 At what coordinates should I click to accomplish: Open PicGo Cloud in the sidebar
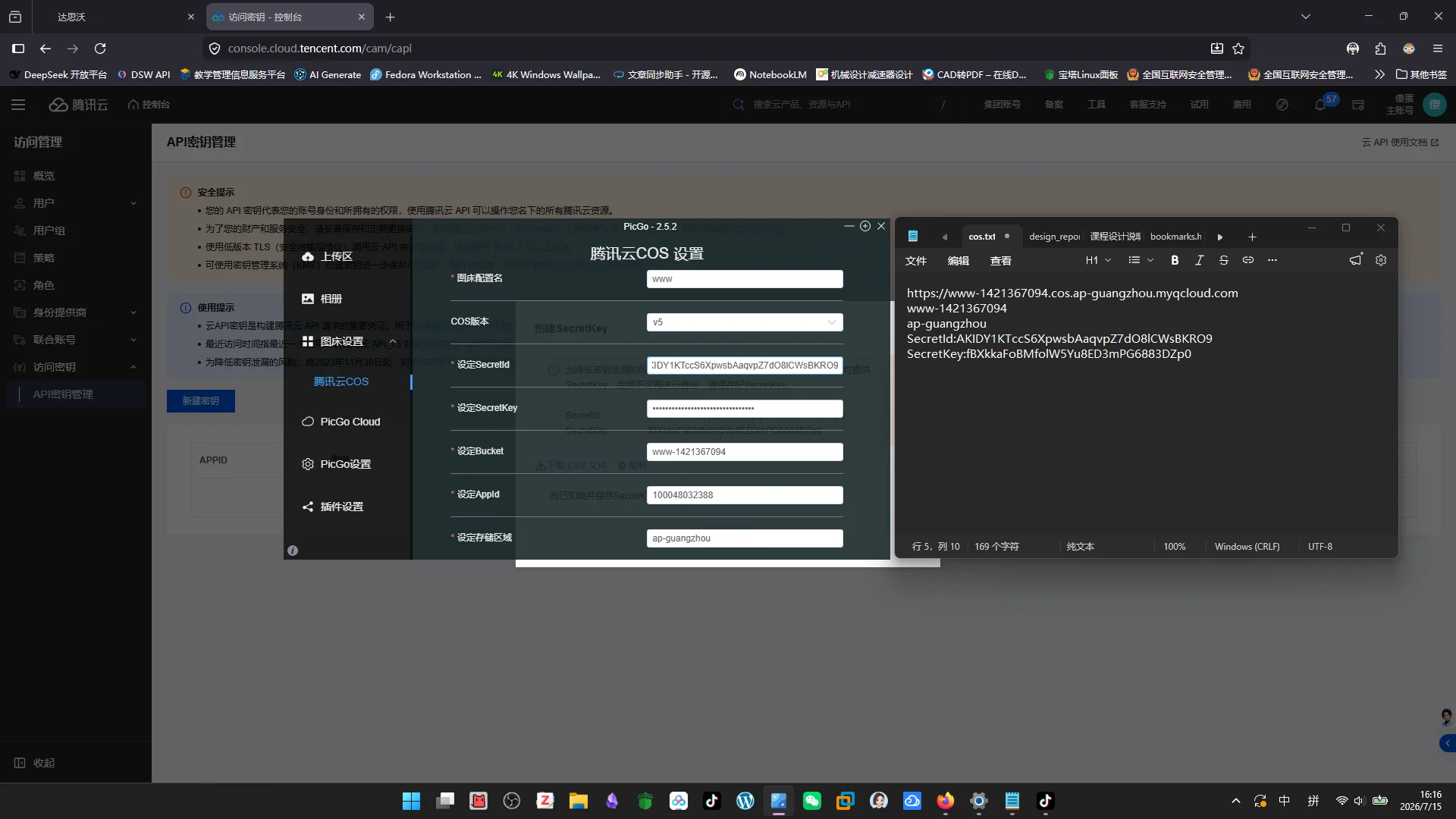[x=341, y=422]
